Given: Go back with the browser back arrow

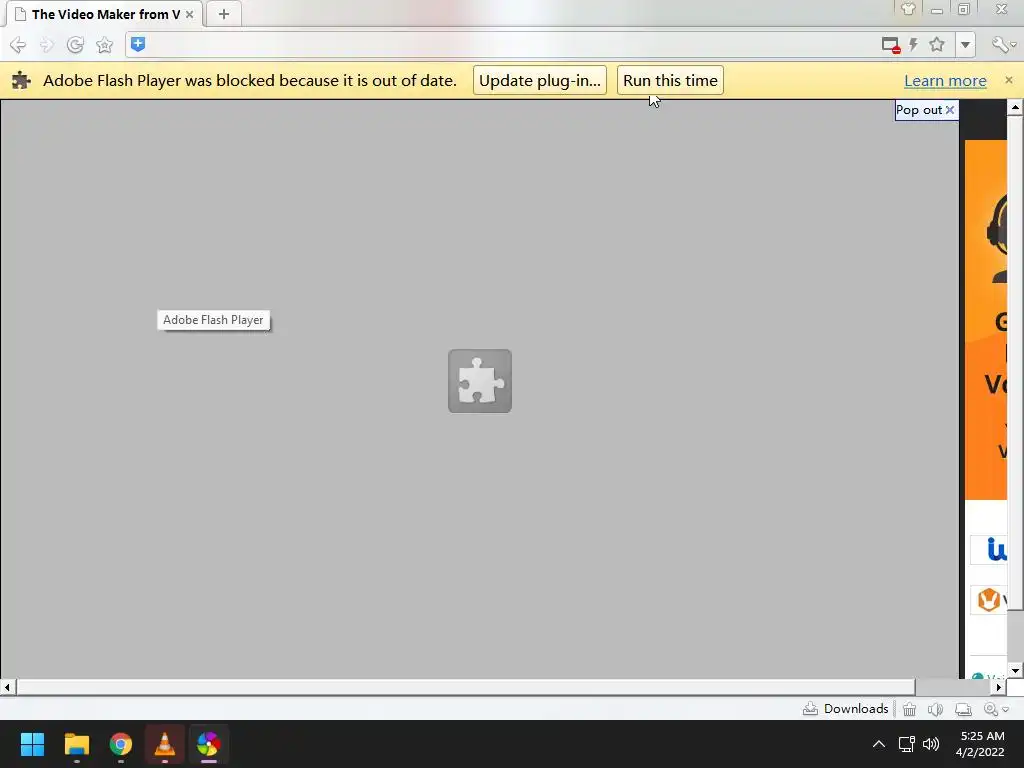Looking at the screenshot, I should (18, 45).
